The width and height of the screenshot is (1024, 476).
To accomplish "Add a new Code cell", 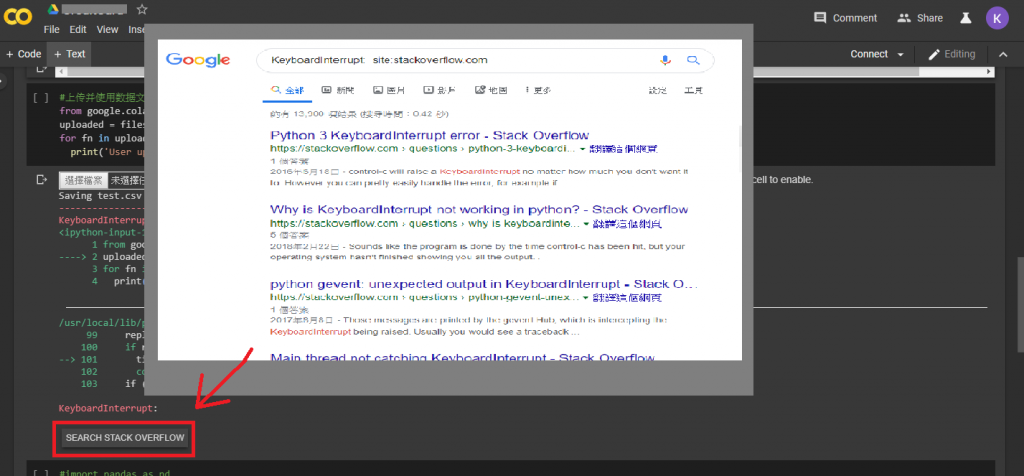I will 24,54.
